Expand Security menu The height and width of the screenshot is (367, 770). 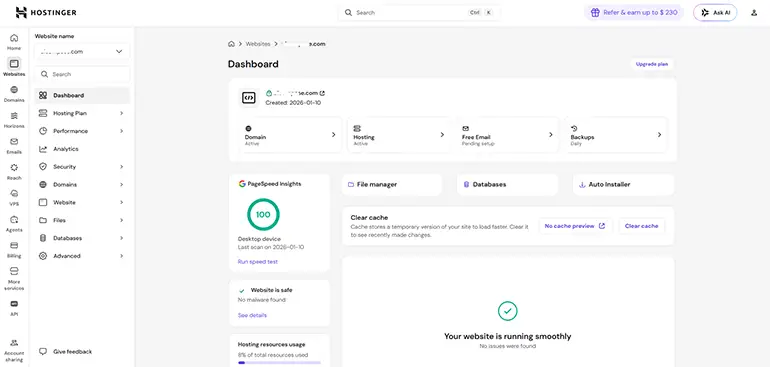82,167
